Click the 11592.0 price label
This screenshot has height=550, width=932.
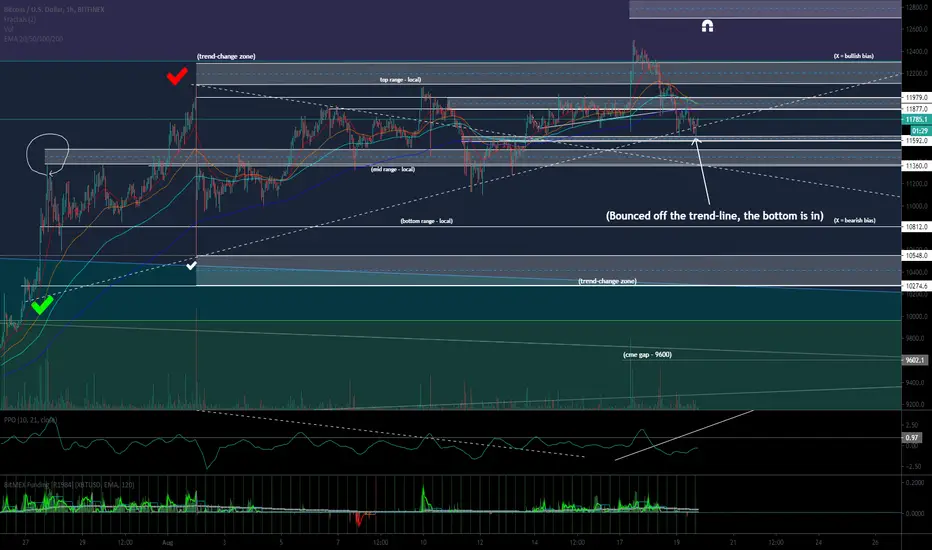[x=916, y=141]
